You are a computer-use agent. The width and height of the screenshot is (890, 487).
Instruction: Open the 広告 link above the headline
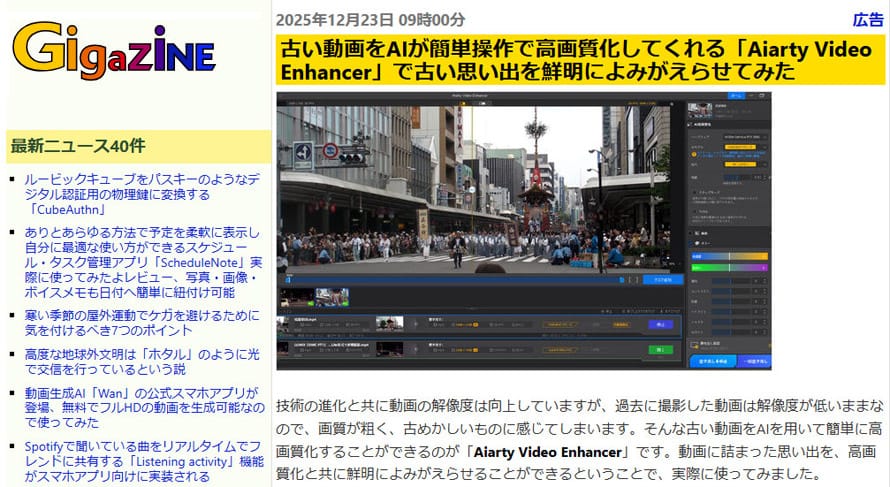point(868,20)
